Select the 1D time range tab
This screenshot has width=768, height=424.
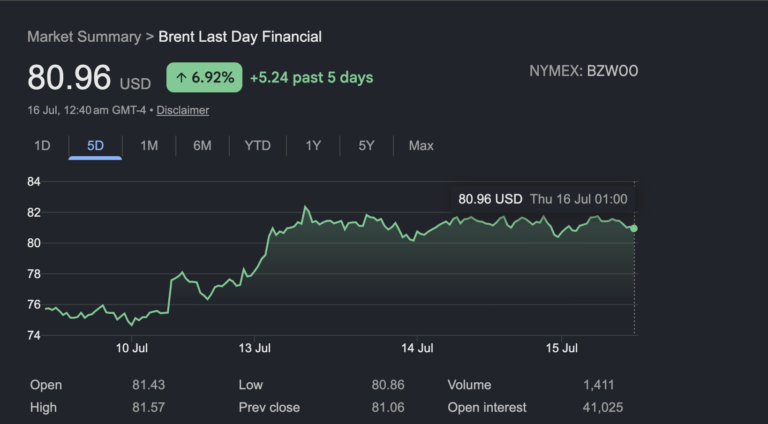coord(42,145)
